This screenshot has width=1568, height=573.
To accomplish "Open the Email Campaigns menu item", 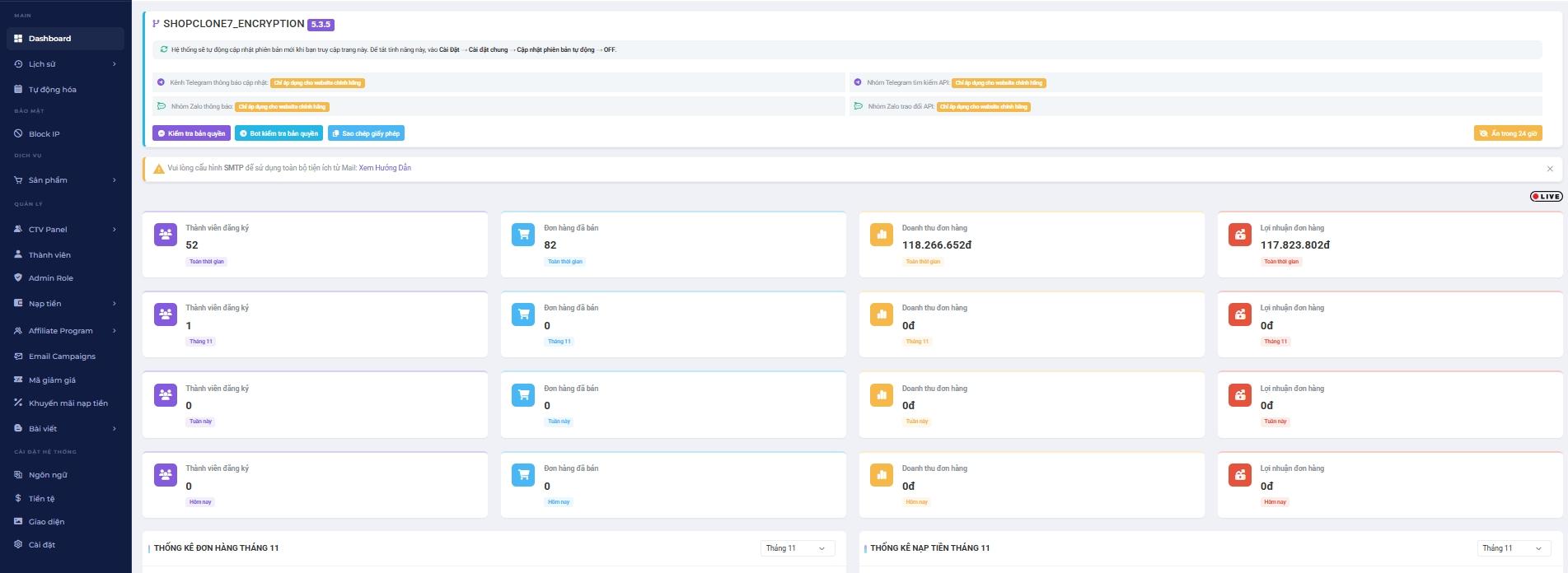I will click(62, 356).
